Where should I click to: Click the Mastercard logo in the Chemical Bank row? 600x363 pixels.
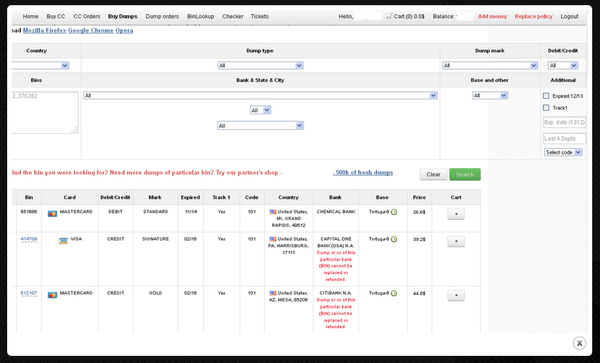click(x=52, y=213)
